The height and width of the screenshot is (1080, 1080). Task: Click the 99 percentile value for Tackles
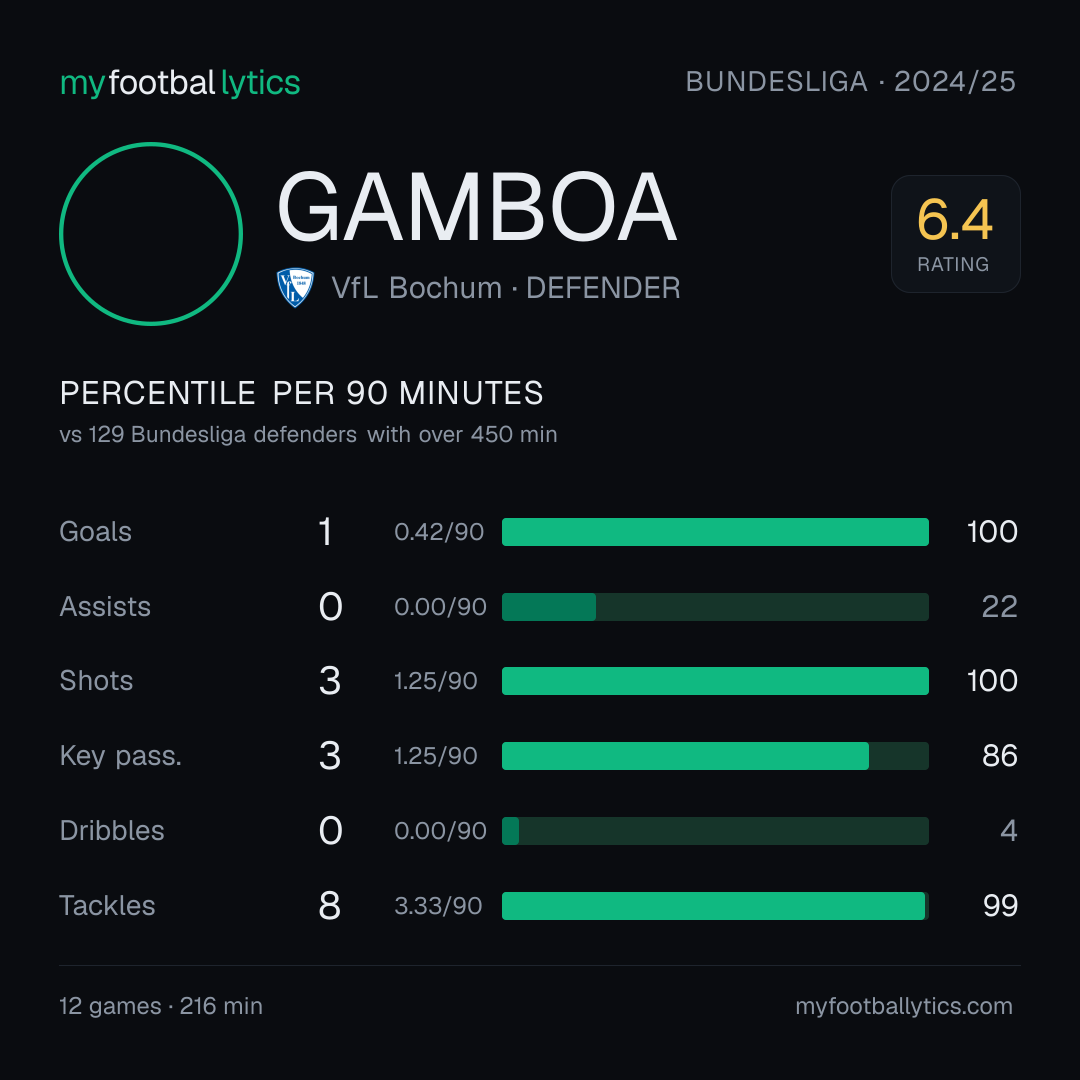(1000, 906)
